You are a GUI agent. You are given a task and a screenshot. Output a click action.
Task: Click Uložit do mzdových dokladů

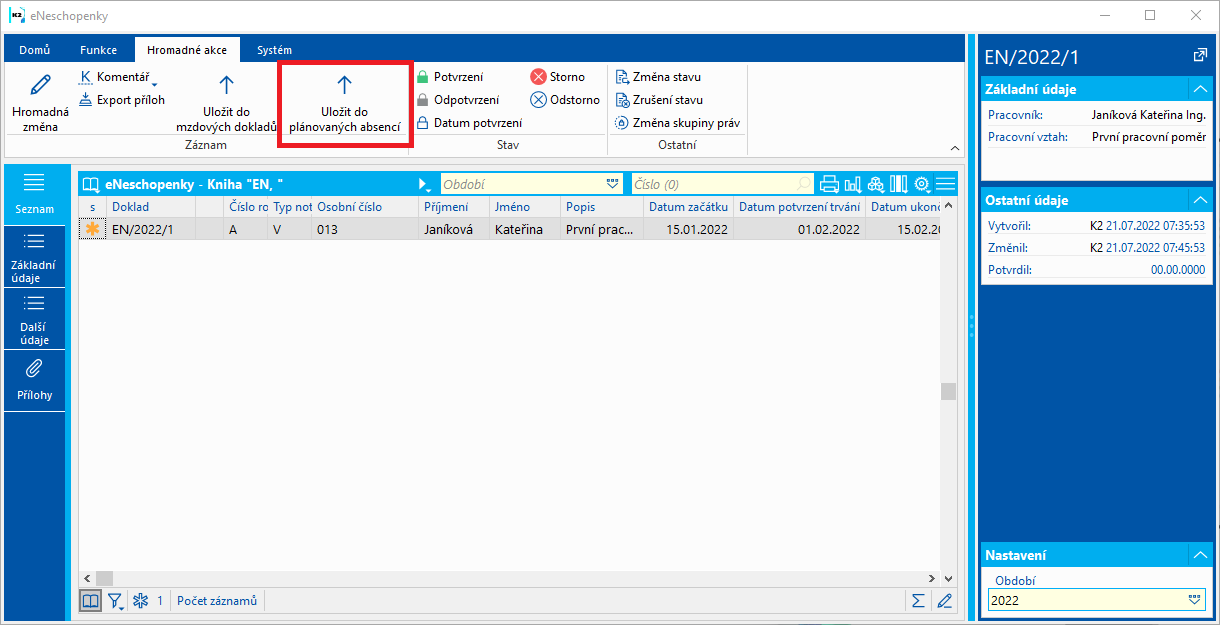click(226, 102)
